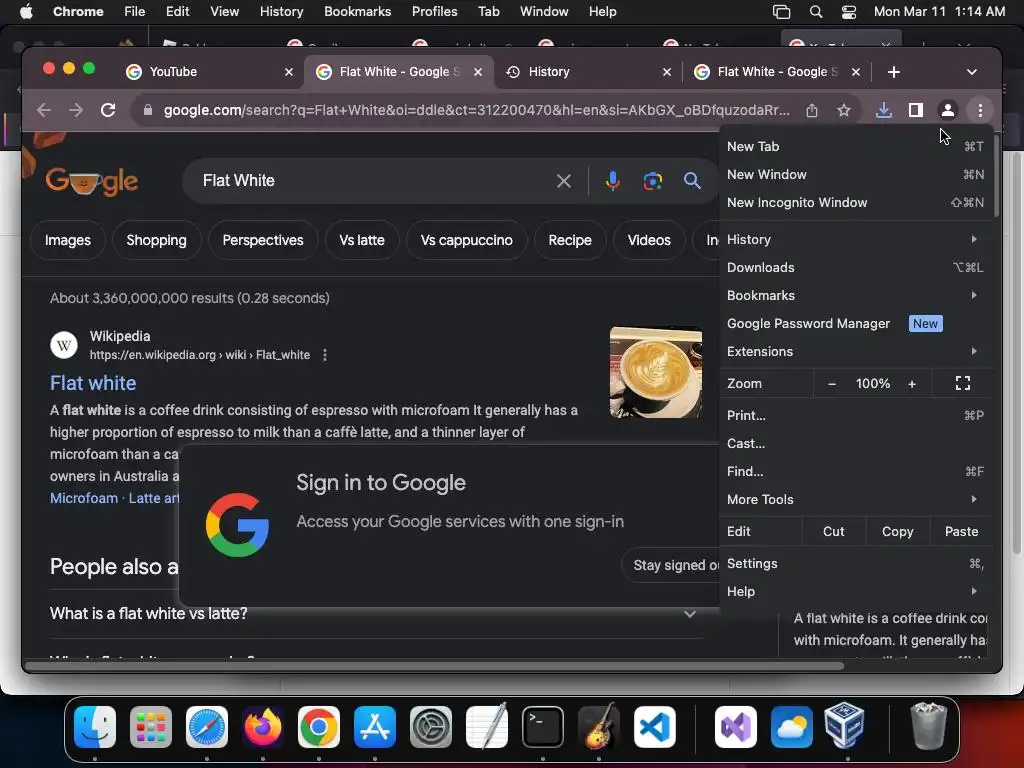Select New Tab menu item

(x=856, y=146)
